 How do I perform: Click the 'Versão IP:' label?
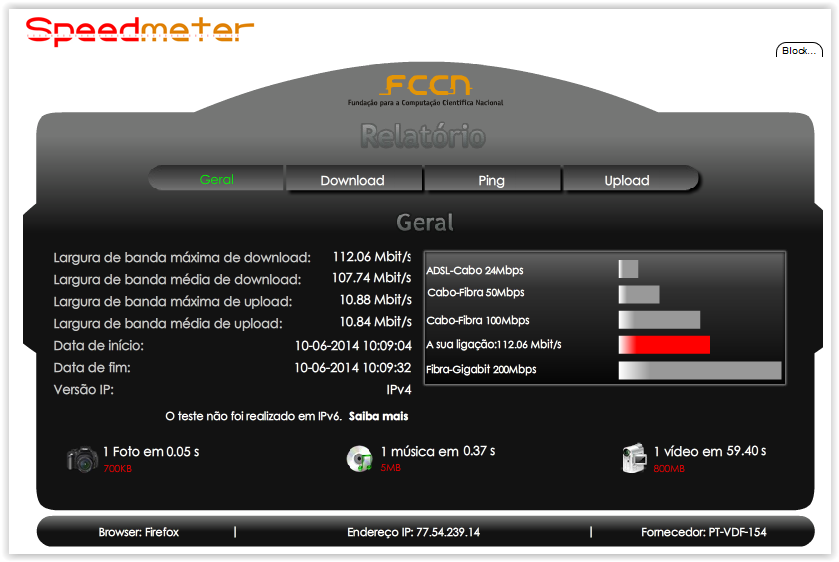(x=83, y=390)
